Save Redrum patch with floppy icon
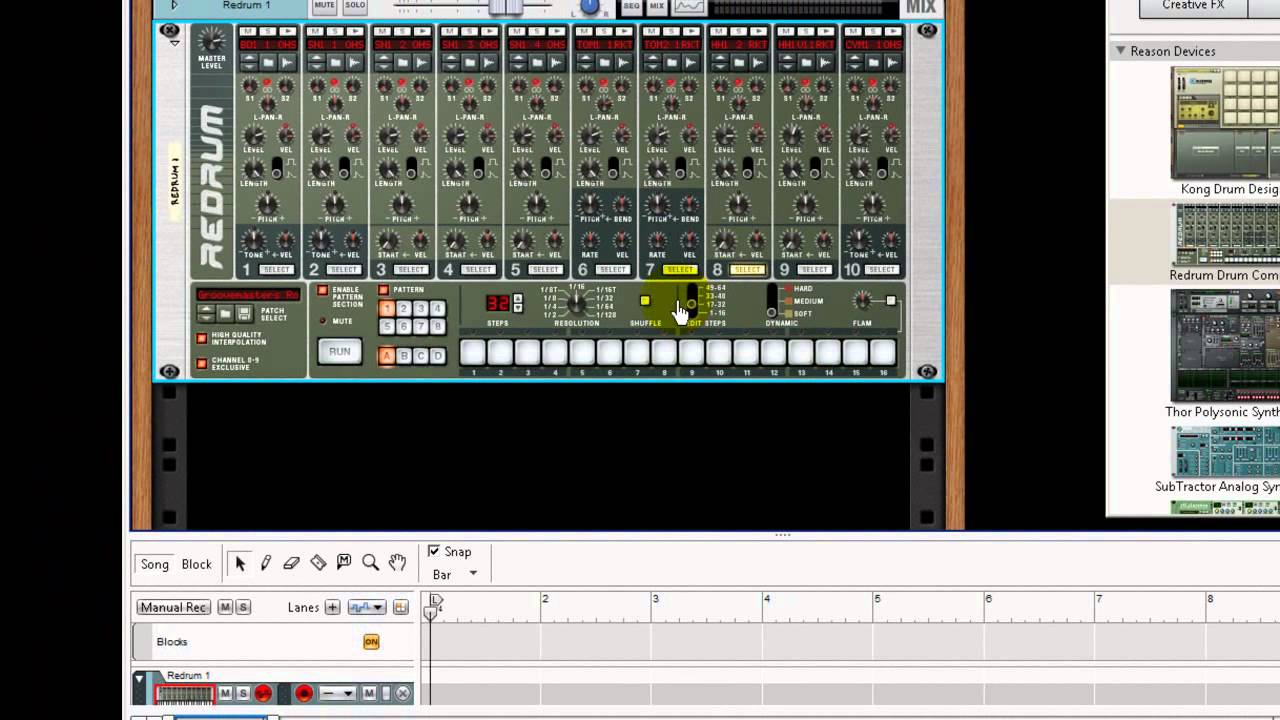Screen dimensions: 1280x720 click(243, 313)
